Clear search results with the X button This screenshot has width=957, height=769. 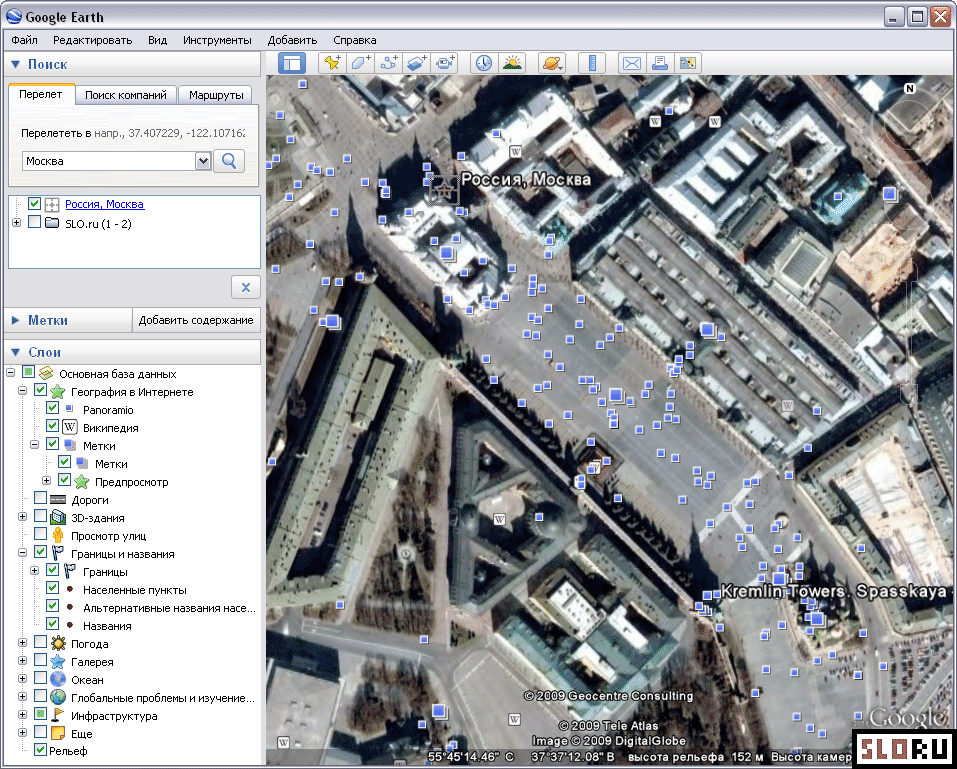[246, 287]
